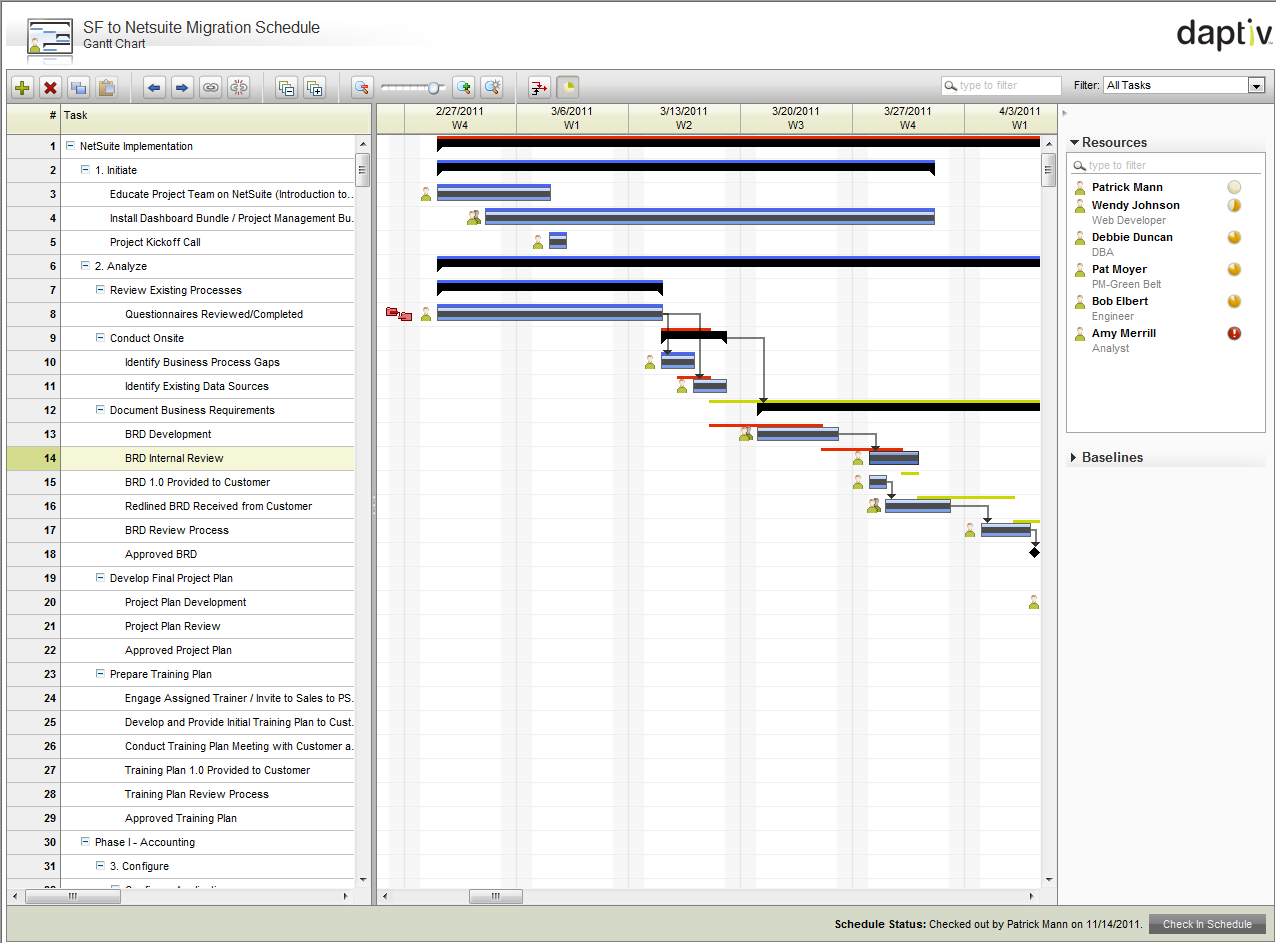Select Pat Moyer in Resources list

(1120, 269)
